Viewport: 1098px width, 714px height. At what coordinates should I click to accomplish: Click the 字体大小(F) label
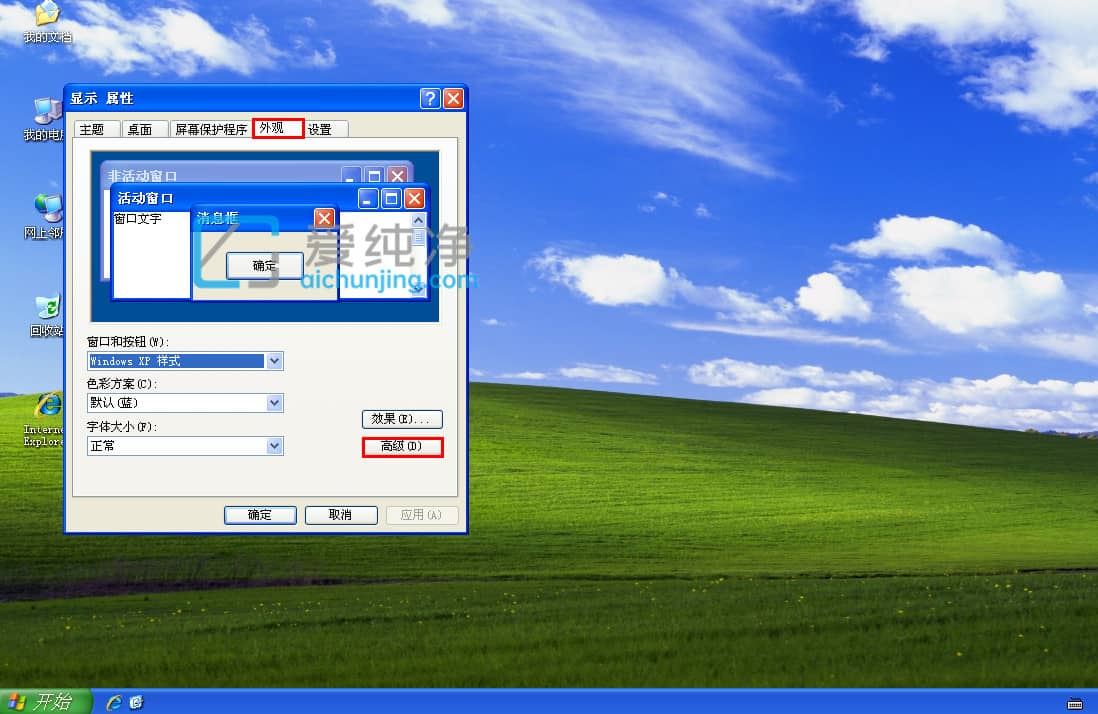click(122, 426)
